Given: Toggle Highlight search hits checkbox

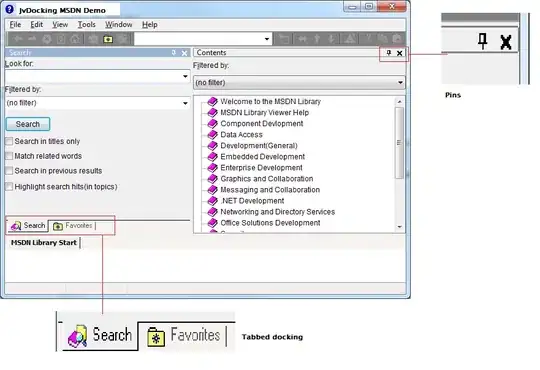Looking at the screenshot, I should [x=9, y=187].
